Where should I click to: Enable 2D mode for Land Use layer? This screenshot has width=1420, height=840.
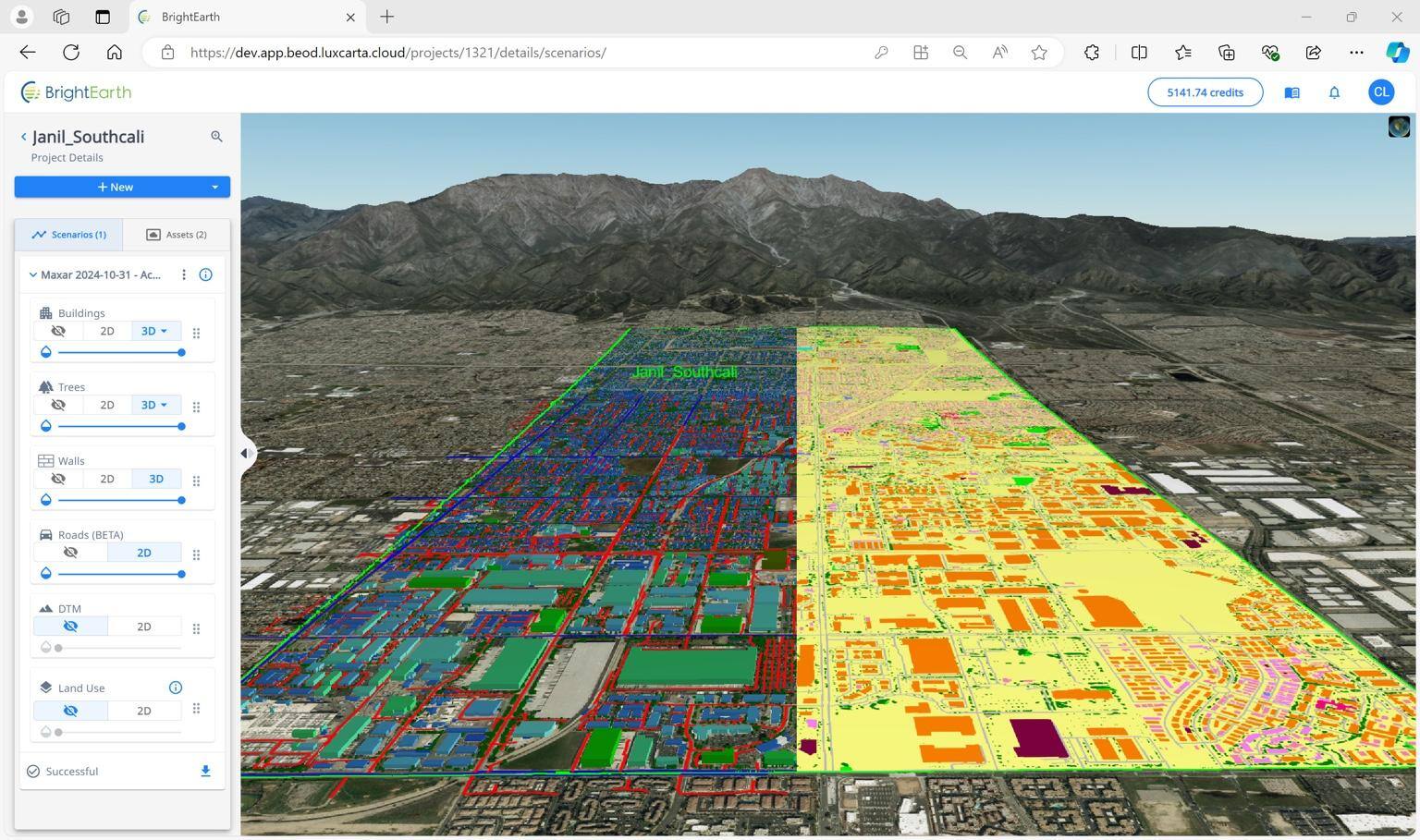click(144, 711)
